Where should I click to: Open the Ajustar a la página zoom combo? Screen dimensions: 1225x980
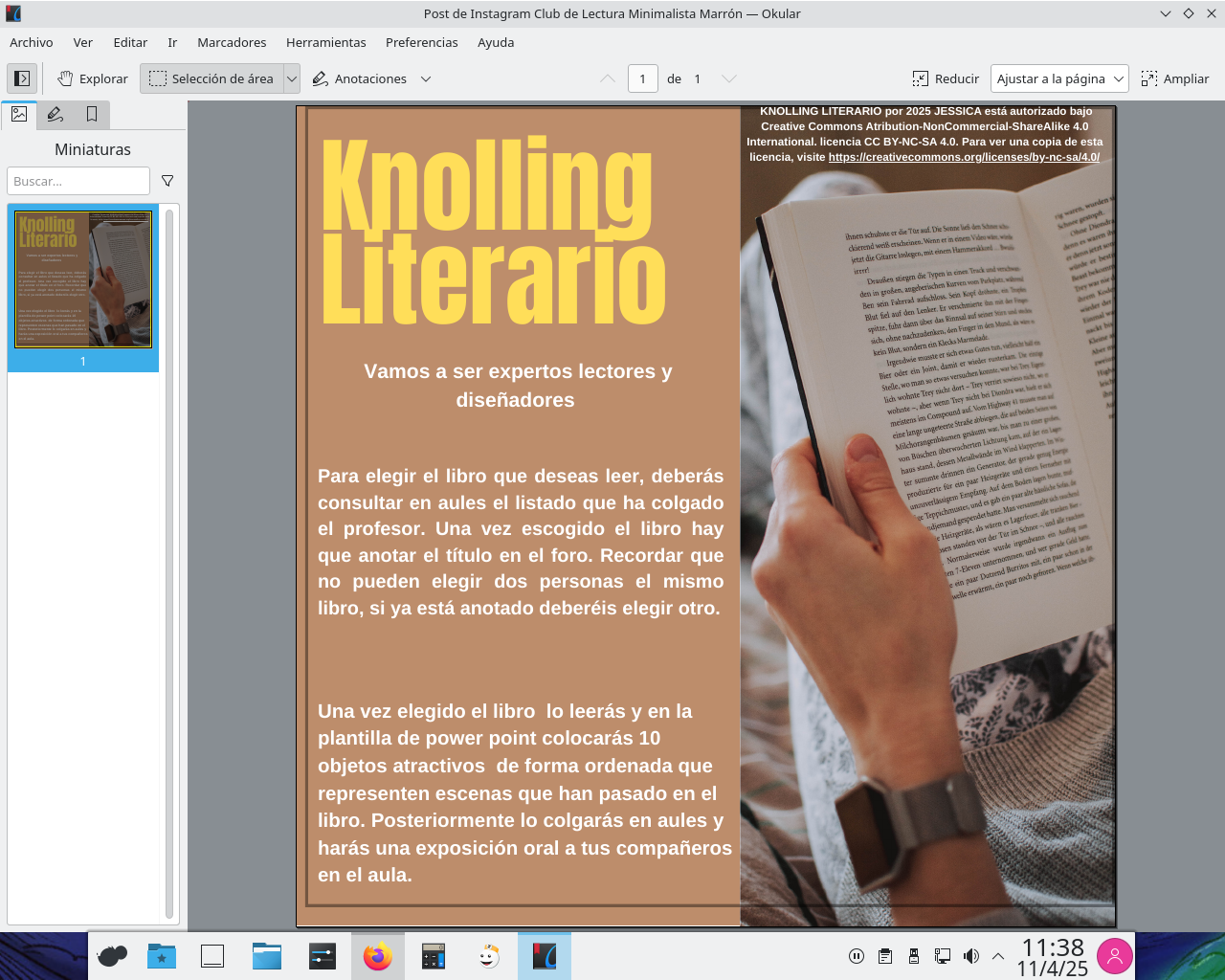point(1059,78)
